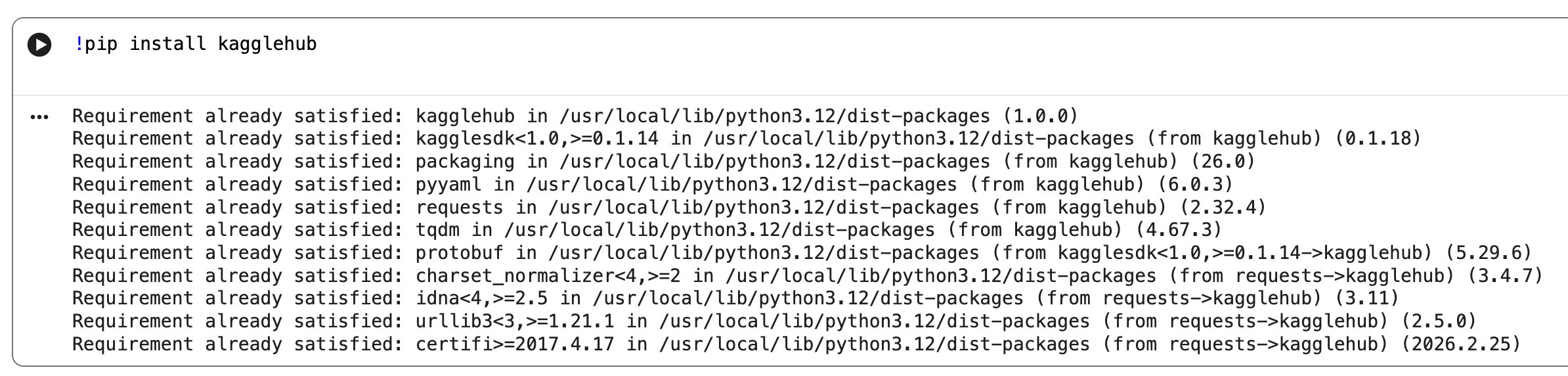Select the packaging requirement output line
This screenshot has width=1568, height=376.
click(x=664, y=162)
